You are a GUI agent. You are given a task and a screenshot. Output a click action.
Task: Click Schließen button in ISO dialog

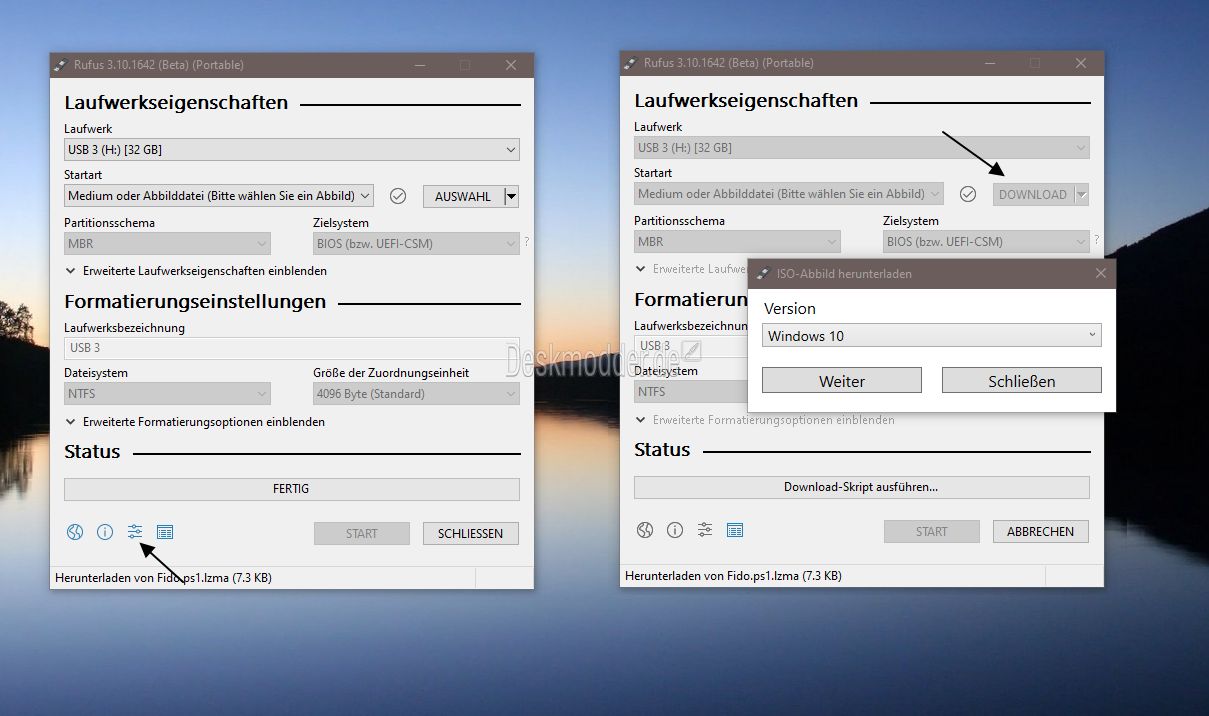1022,380
